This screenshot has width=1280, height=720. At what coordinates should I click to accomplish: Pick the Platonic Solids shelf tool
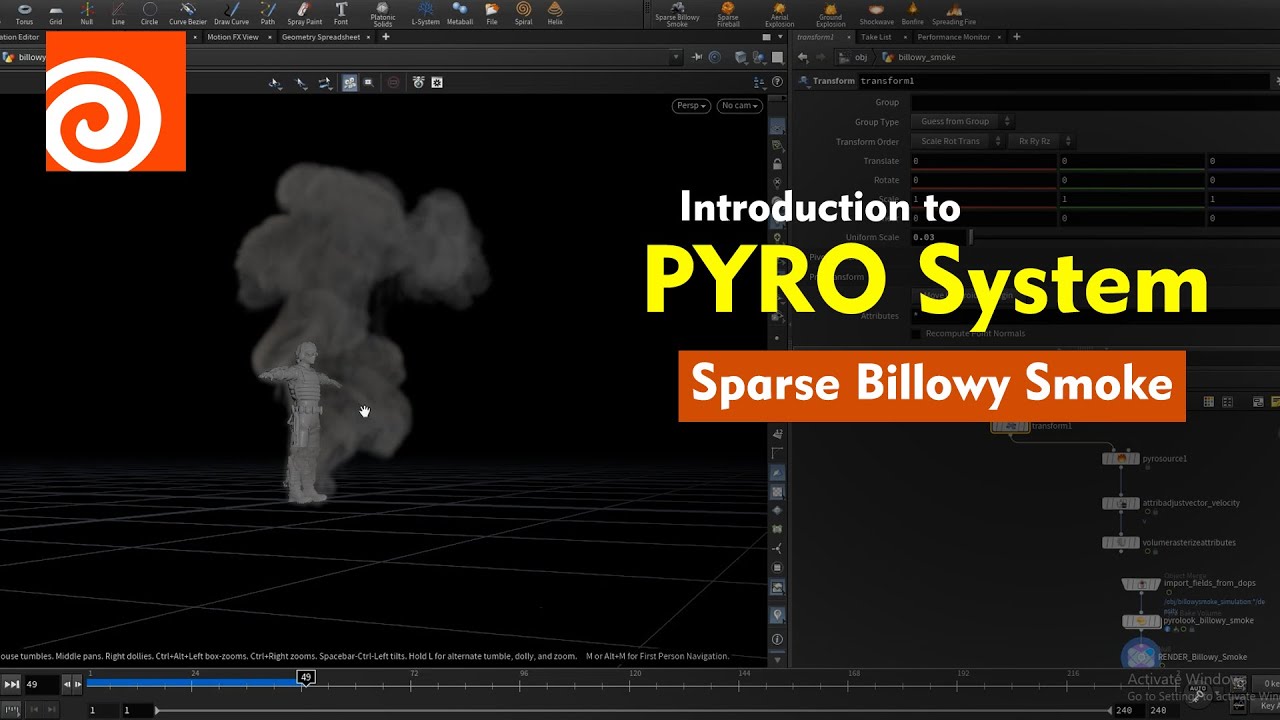coord(383,14)
